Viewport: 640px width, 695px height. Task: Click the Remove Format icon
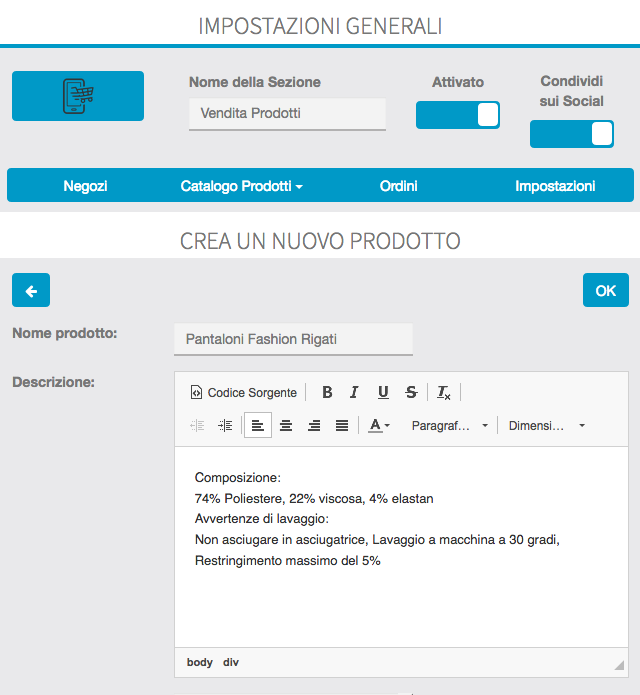click(x=443, y=393)
